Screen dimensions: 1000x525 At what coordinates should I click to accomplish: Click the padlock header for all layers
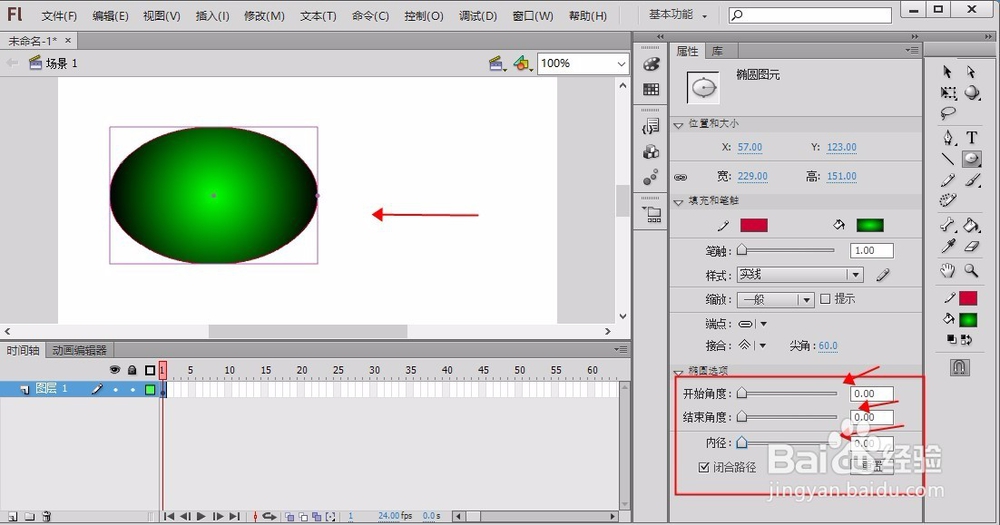132,369
